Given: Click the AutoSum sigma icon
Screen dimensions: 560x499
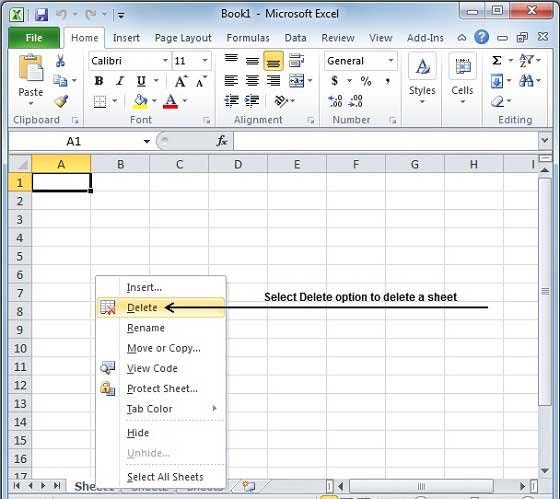Looking at the screenshot, I should pos(497,60).
